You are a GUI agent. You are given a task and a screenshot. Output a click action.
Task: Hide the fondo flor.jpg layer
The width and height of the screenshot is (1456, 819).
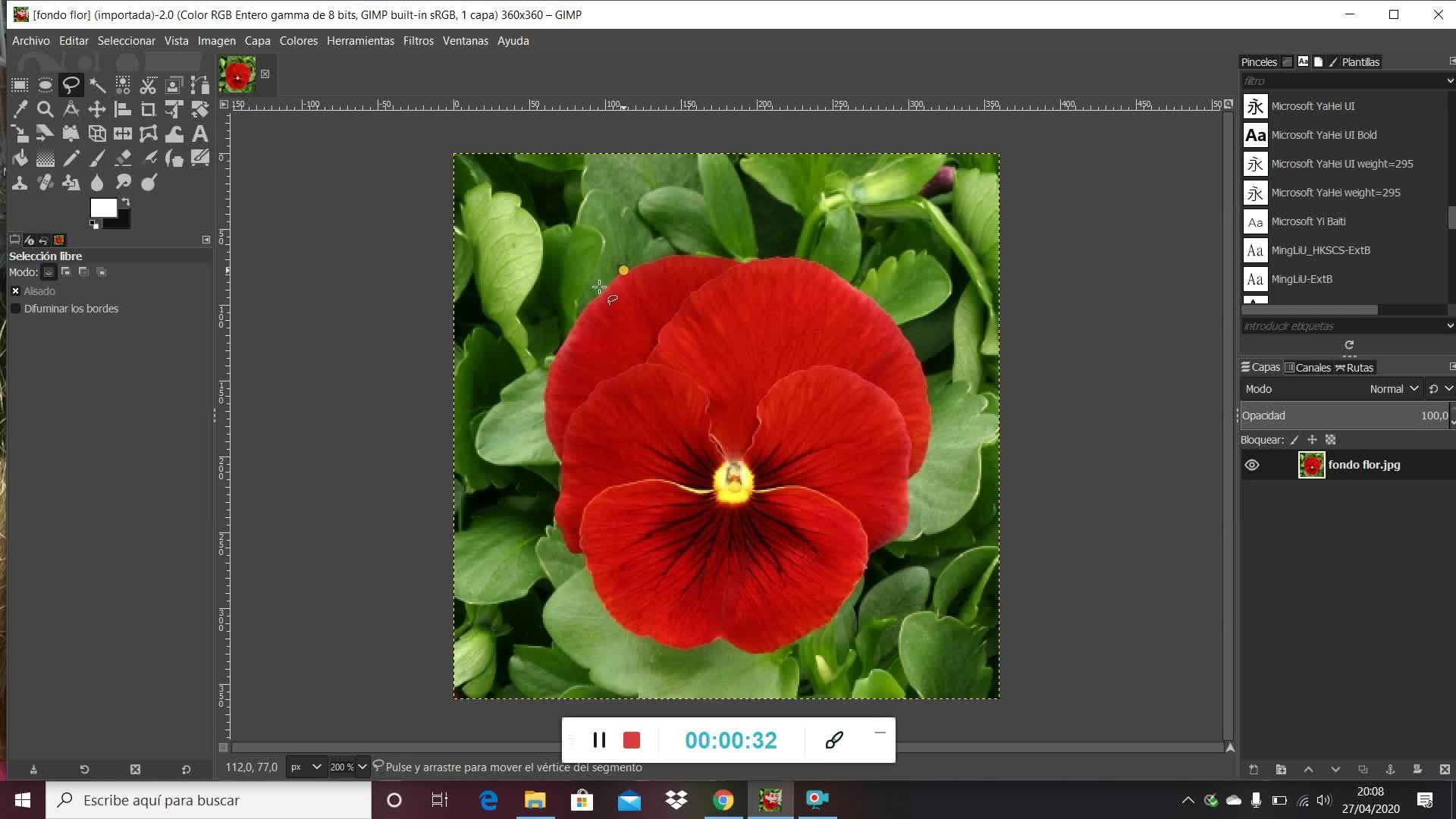[x=1252, y=465]
